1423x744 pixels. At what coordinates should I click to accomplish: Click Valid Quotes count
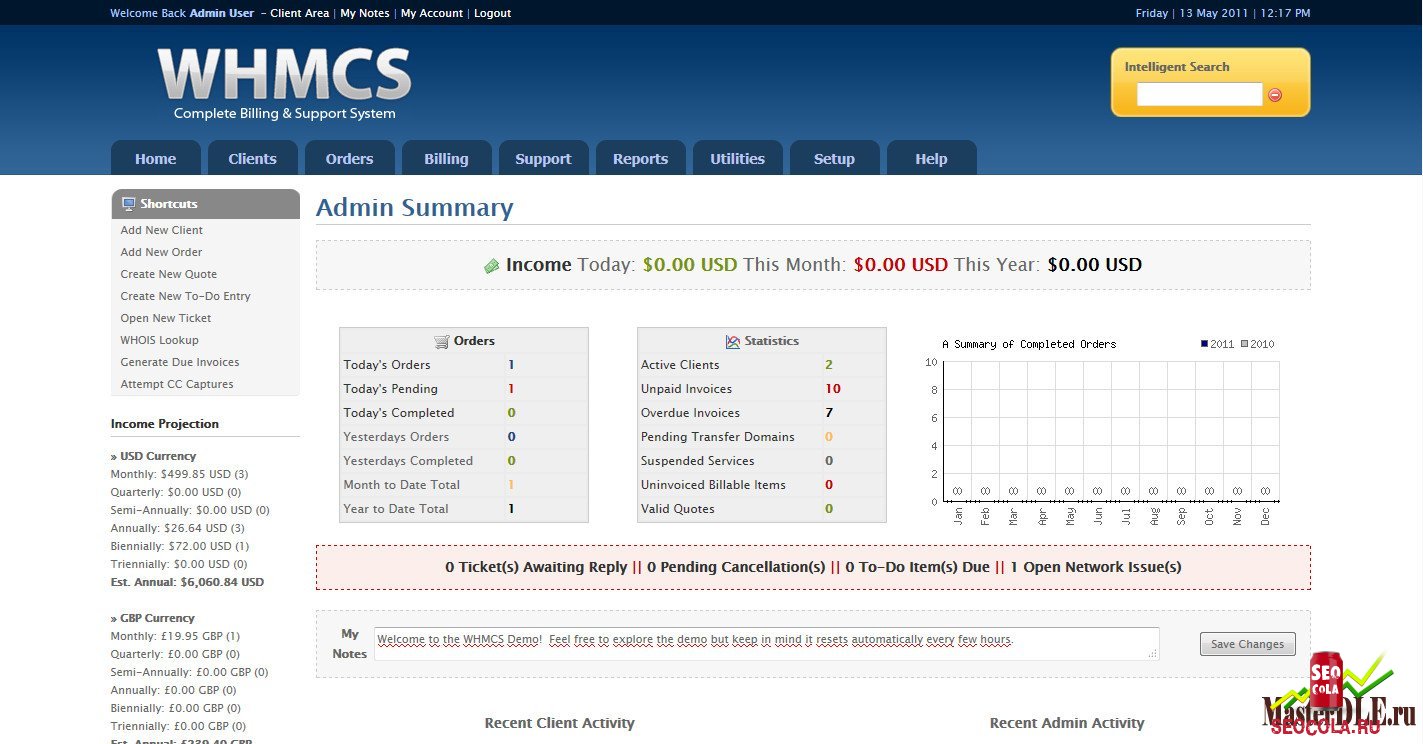(x=828, y=509)
